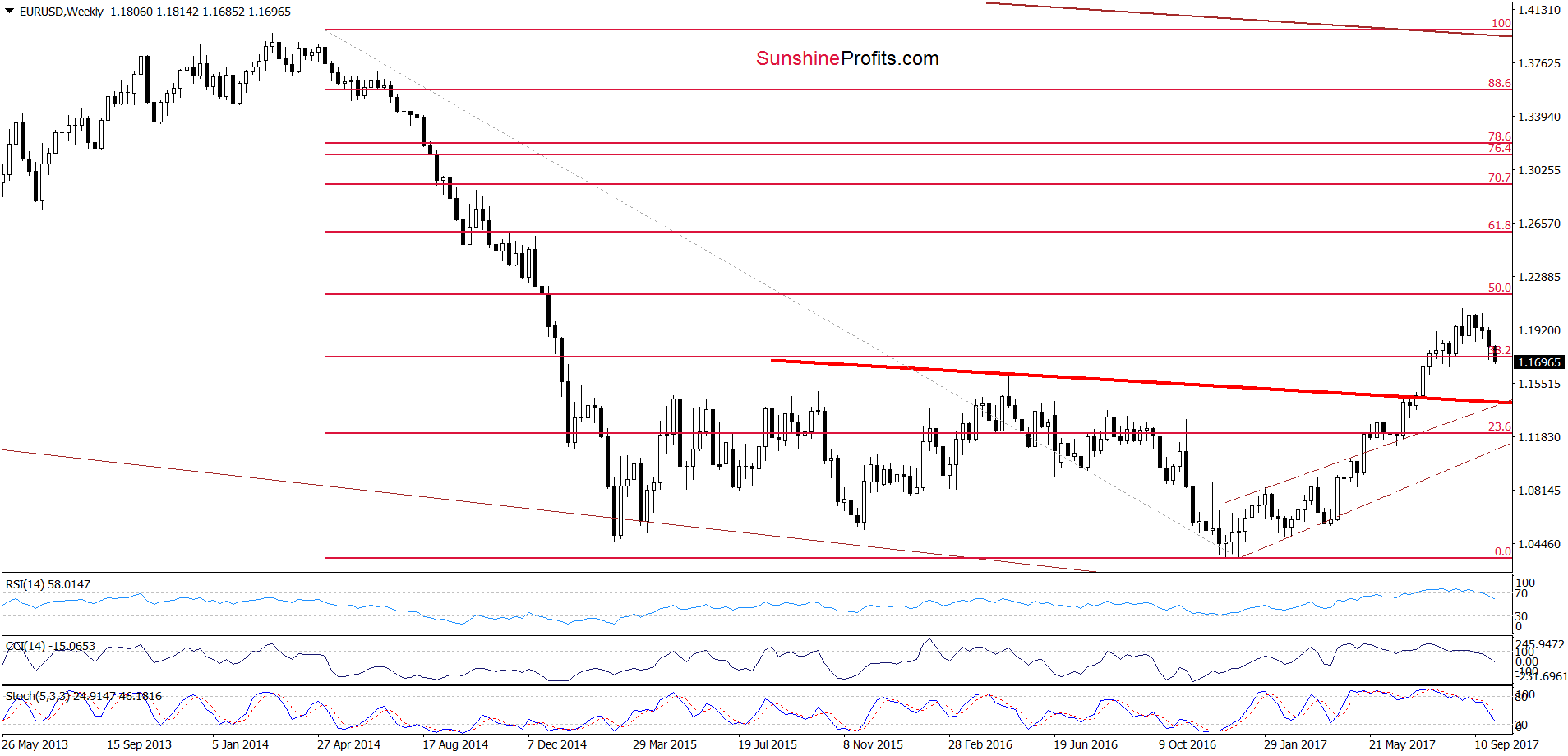Image resolution: width=1568 pixels, height=756 pixels.
Task: Click the 1.22885 price axis value
Action: coord(1538,277)
